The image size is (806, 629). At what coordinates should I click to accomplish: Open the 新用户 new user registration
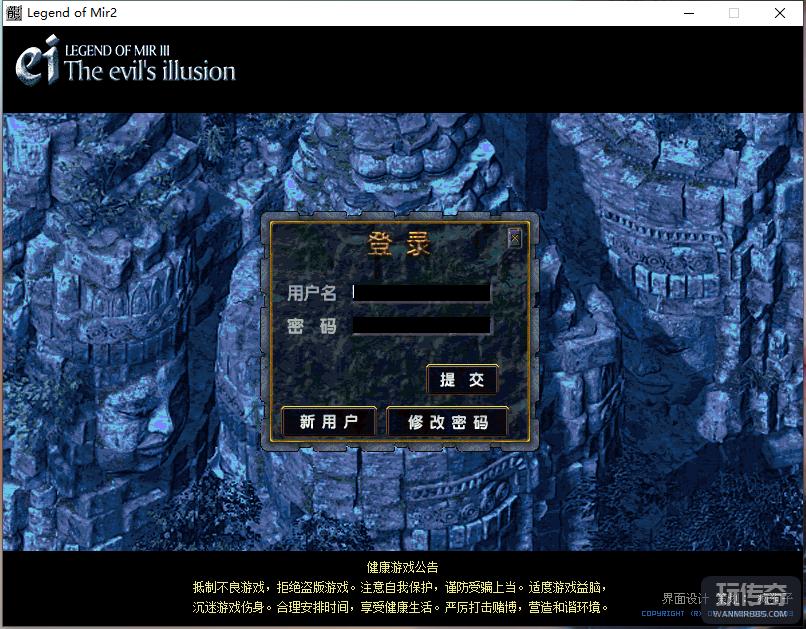328,422
